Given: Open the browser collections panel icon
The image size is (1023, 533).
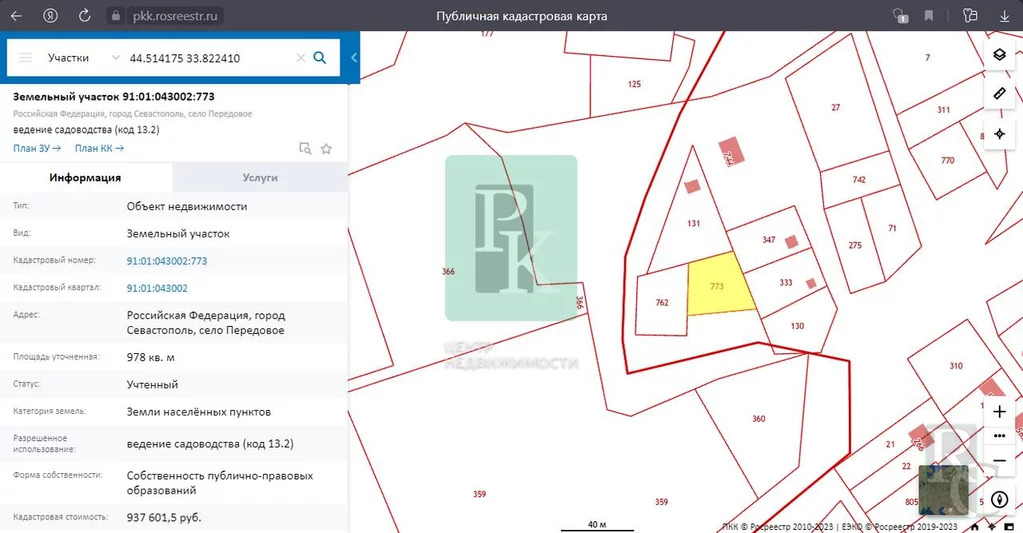Looking at the screenshot, I should pos(970,16).
